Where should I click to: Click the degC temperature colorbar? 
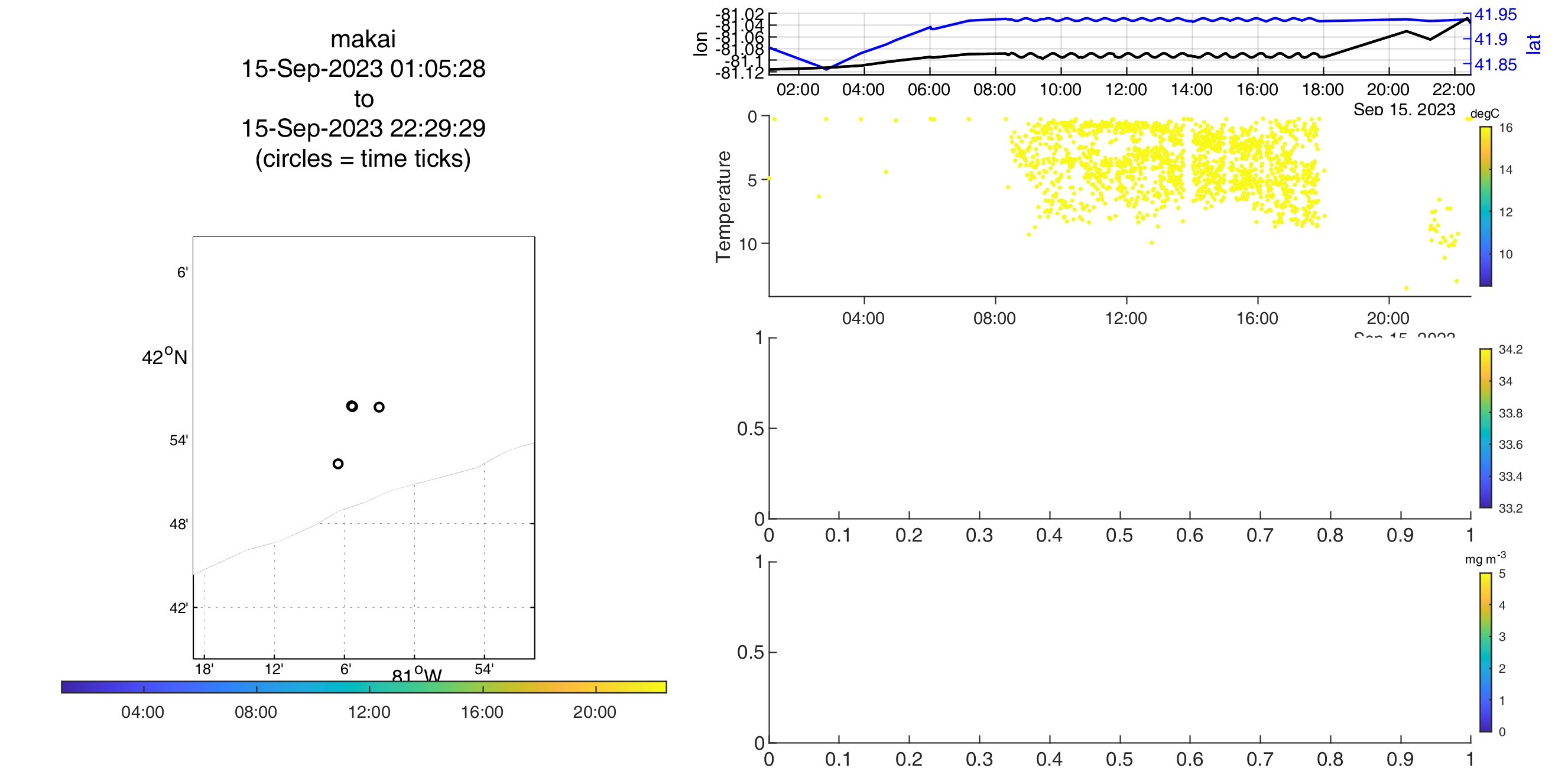tap(1486, 206)
